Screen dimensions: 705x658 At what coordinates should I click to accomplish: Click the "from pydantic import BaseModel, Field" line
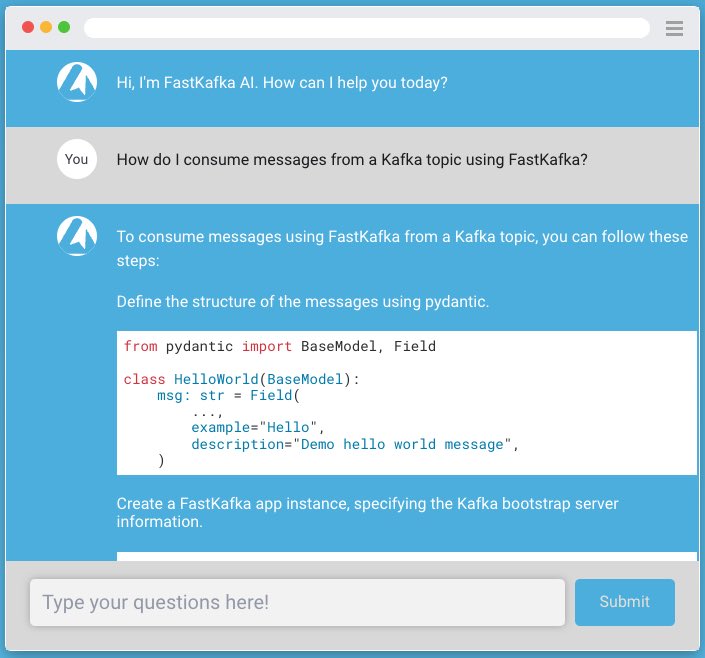(x=280, y=346)
